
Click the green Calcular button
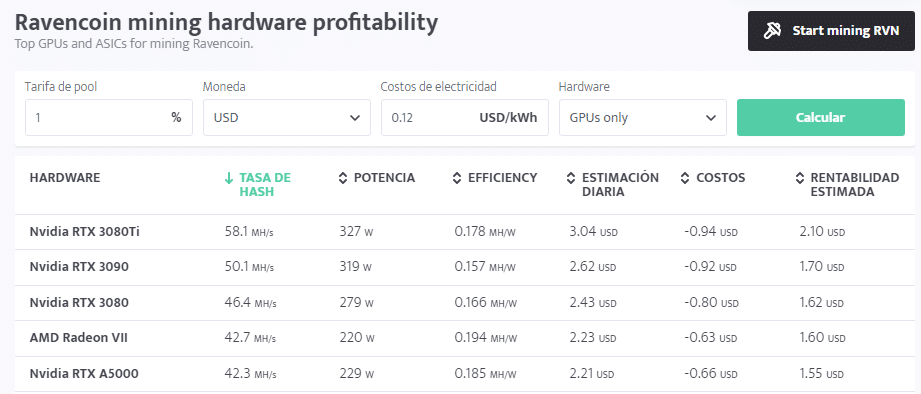(821, 117)
